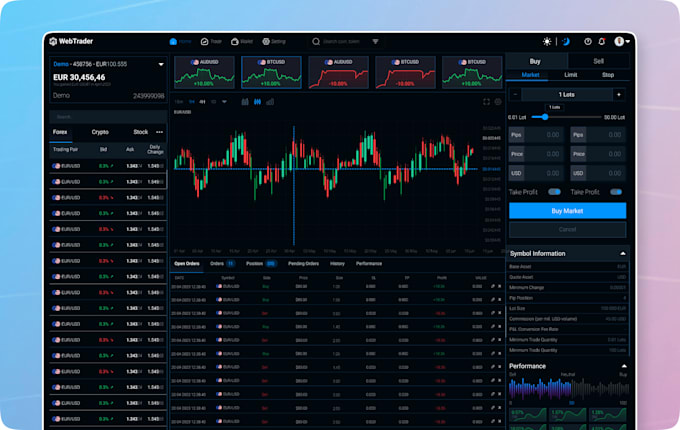Click the sidebar symbol search field
The image size is (680, 430).
pyautogui.click(x=108, y=117)
